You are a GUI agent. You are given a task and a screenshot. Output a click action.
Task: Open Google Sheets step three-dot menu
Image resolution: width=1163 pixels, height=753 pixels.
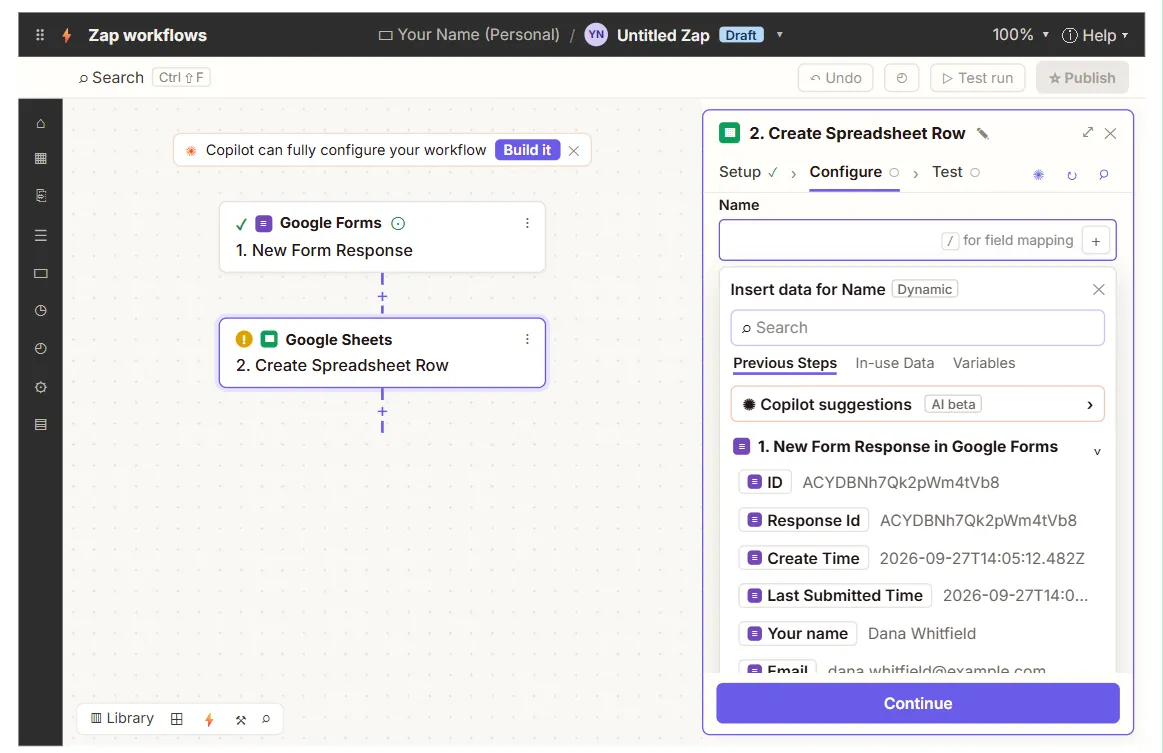pyautogui.click(x=527, y=339)
